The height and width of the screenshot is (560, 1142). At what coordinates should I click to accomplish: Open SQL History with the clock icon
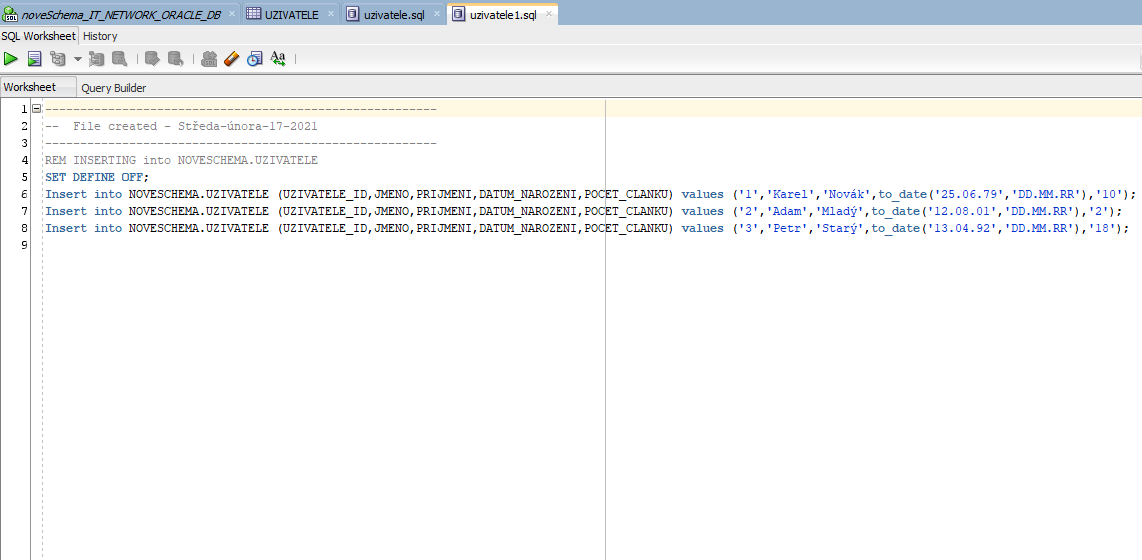[255, 59]
